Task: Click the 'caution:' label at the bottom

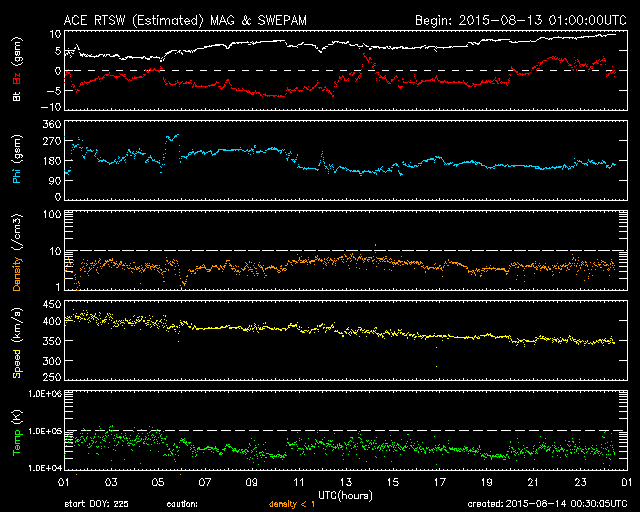Action: pyautogui.click(x=182, y=504)
